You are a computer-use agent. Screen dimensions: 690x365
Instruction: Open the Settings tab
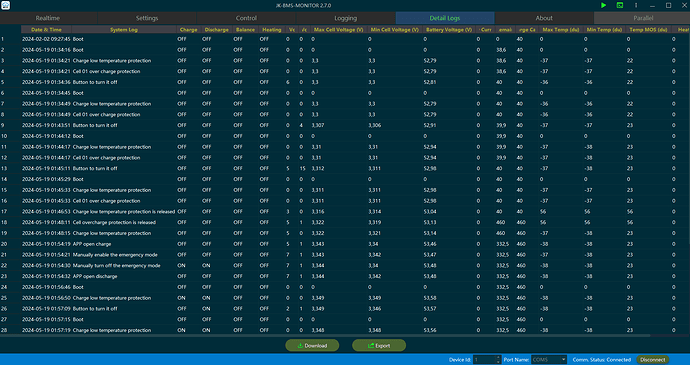click(147, 18)
